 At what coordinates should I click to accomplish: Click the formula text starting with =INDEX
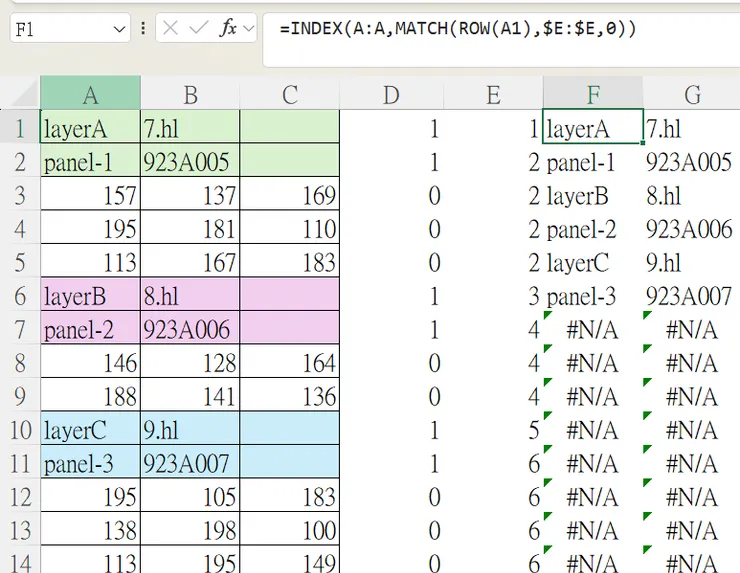(x=458, y=29)
